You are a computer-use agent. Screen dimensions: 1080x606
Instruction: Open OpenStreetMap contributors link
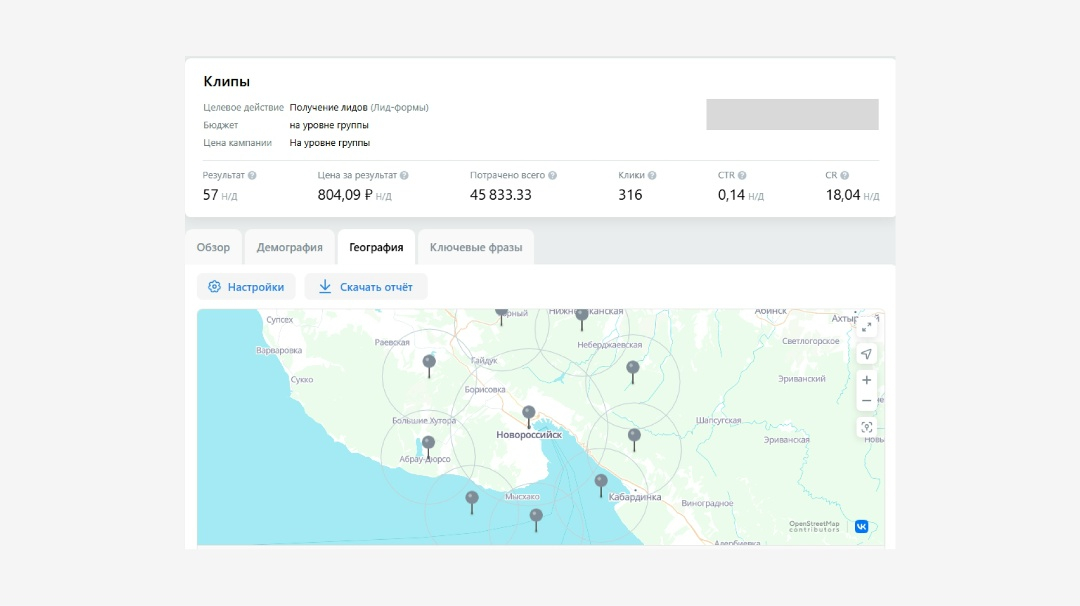(x=814, y=526)
